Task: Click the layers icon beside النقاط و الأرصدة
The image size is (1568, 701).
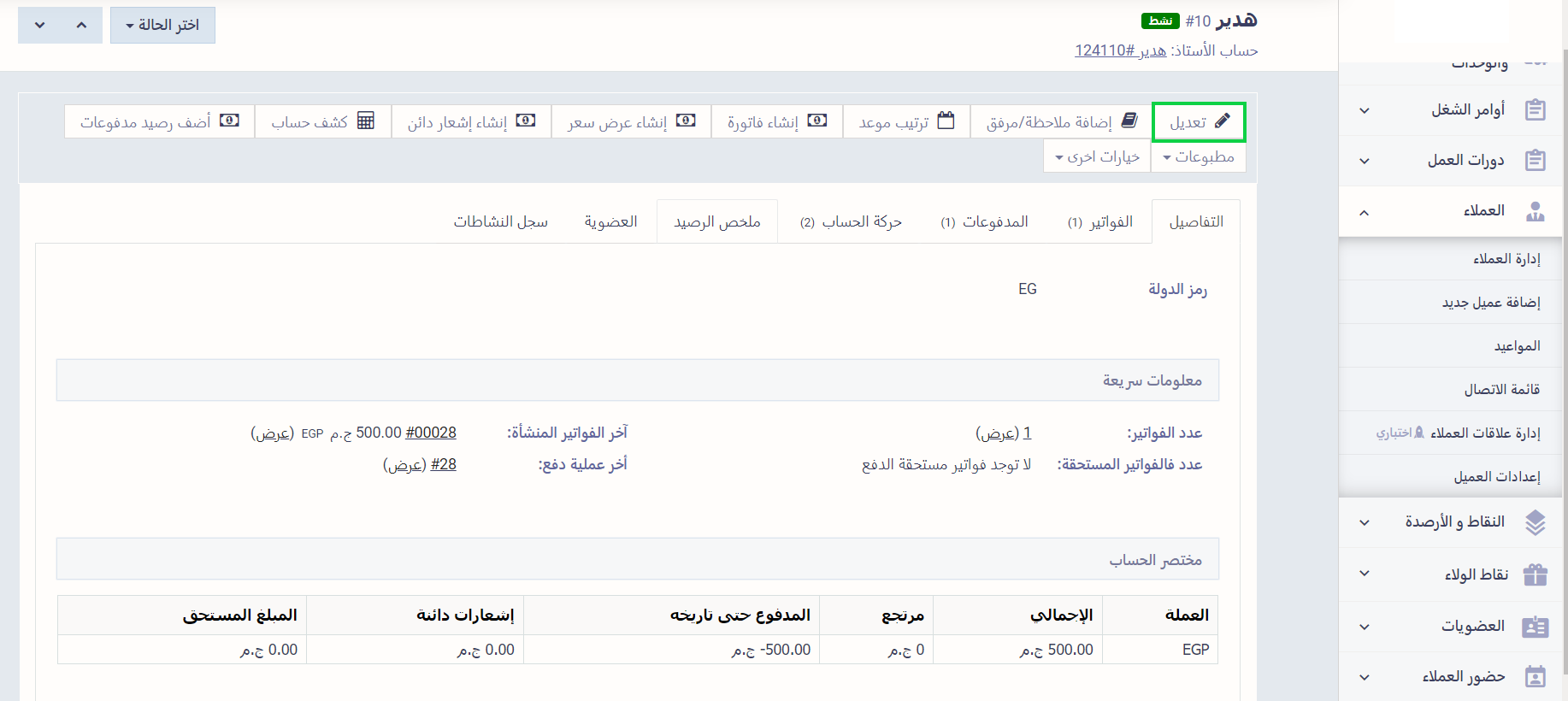Action: [x=1535, y=522]
